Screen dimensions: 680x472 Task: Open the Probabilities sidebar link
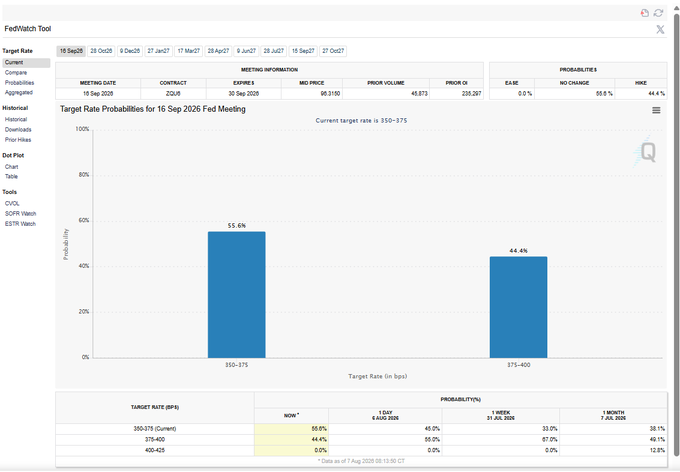point(19,82)
